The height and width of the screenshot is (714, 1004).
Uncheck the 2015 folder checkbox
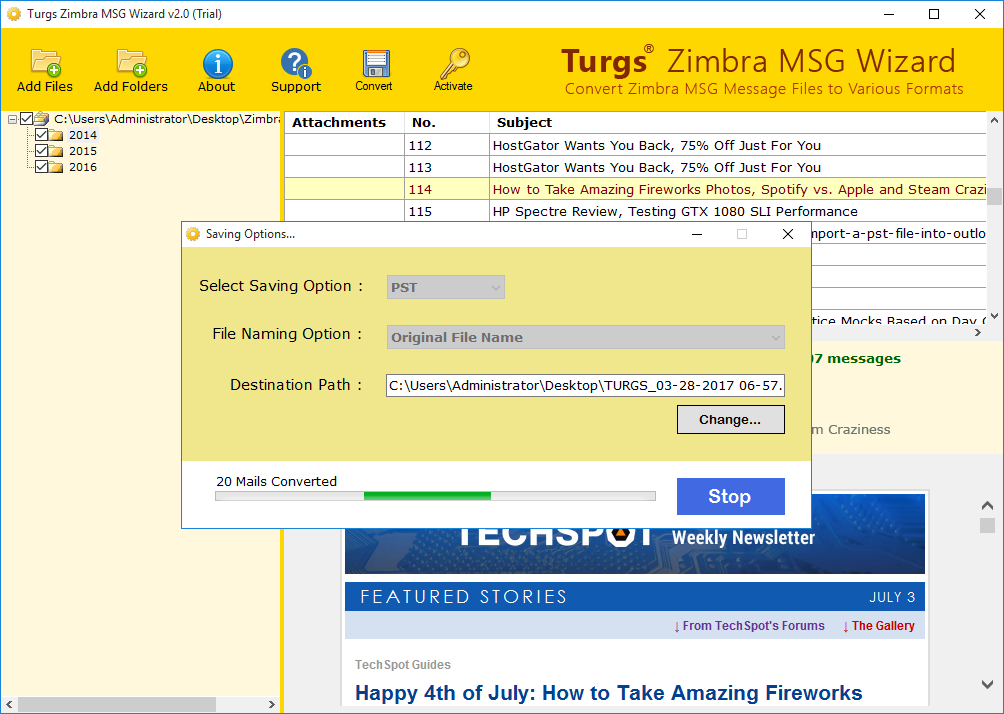[42, 150]
